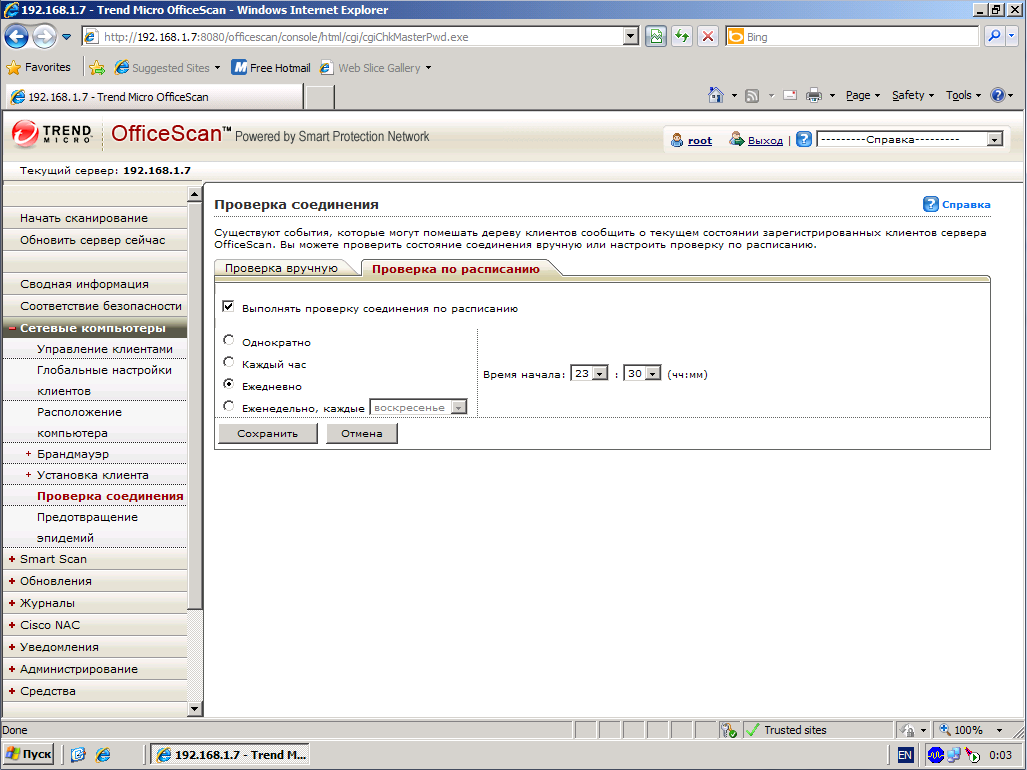Click the Compatibility View icon by address bar

click(x=656, y=37)
